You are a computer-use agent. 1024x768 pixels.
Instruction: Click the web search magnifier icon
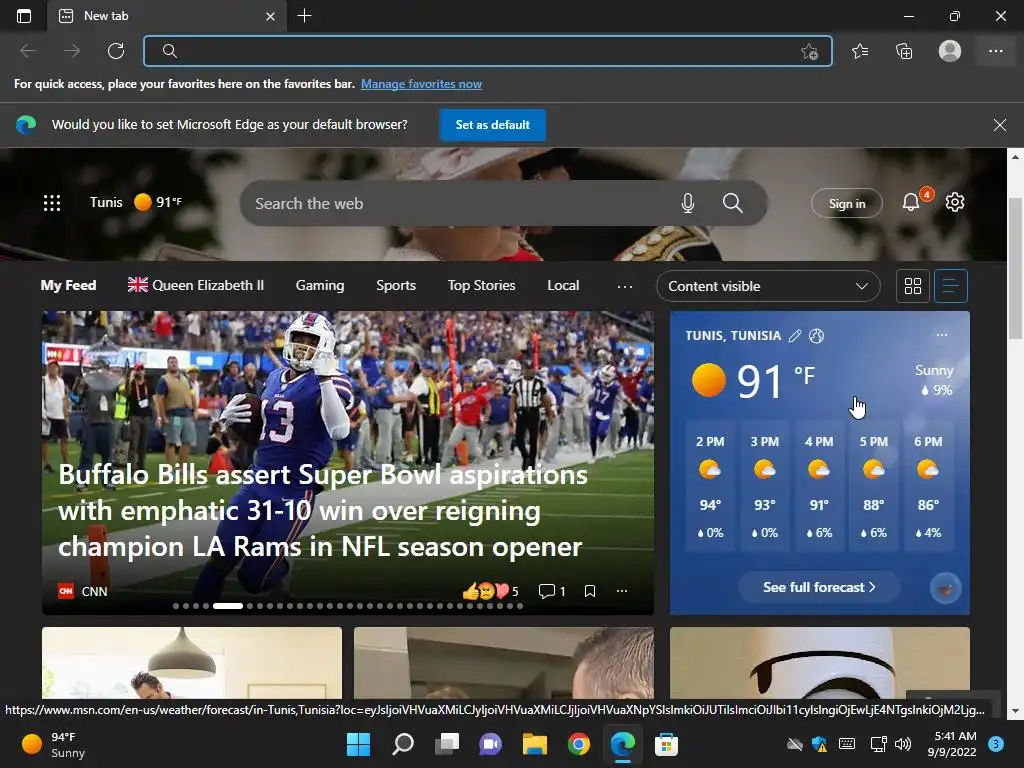point(733,203)
